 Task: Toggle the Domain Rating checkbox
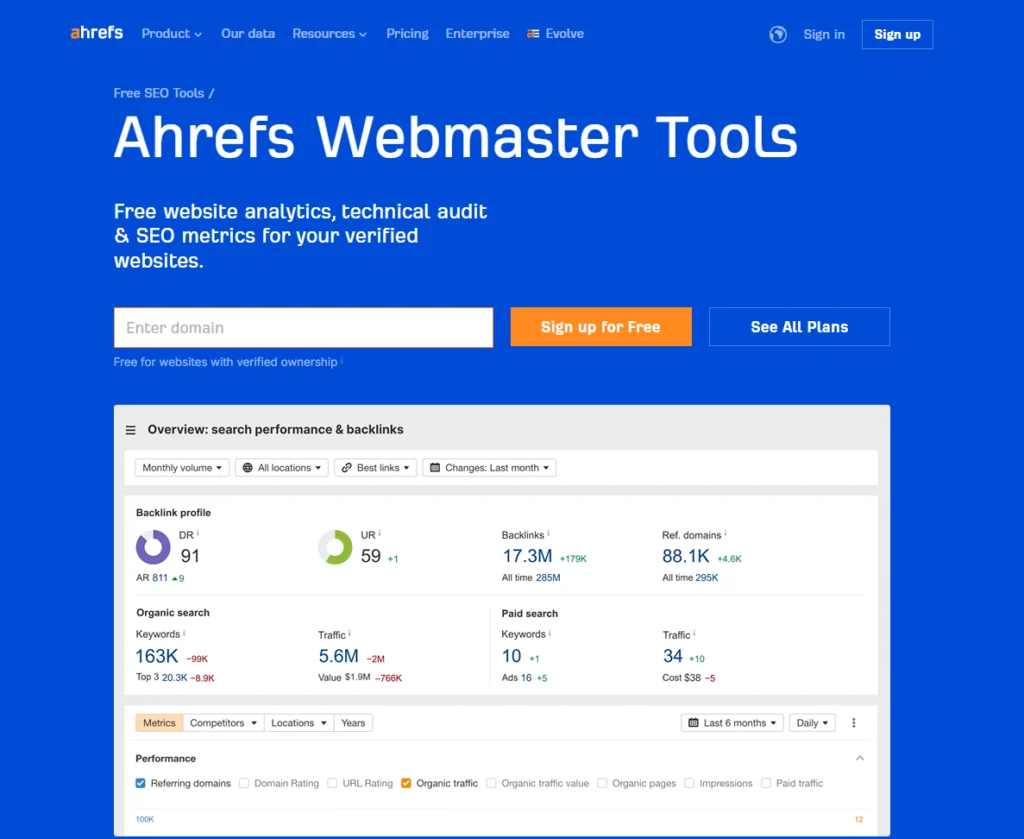244,783
